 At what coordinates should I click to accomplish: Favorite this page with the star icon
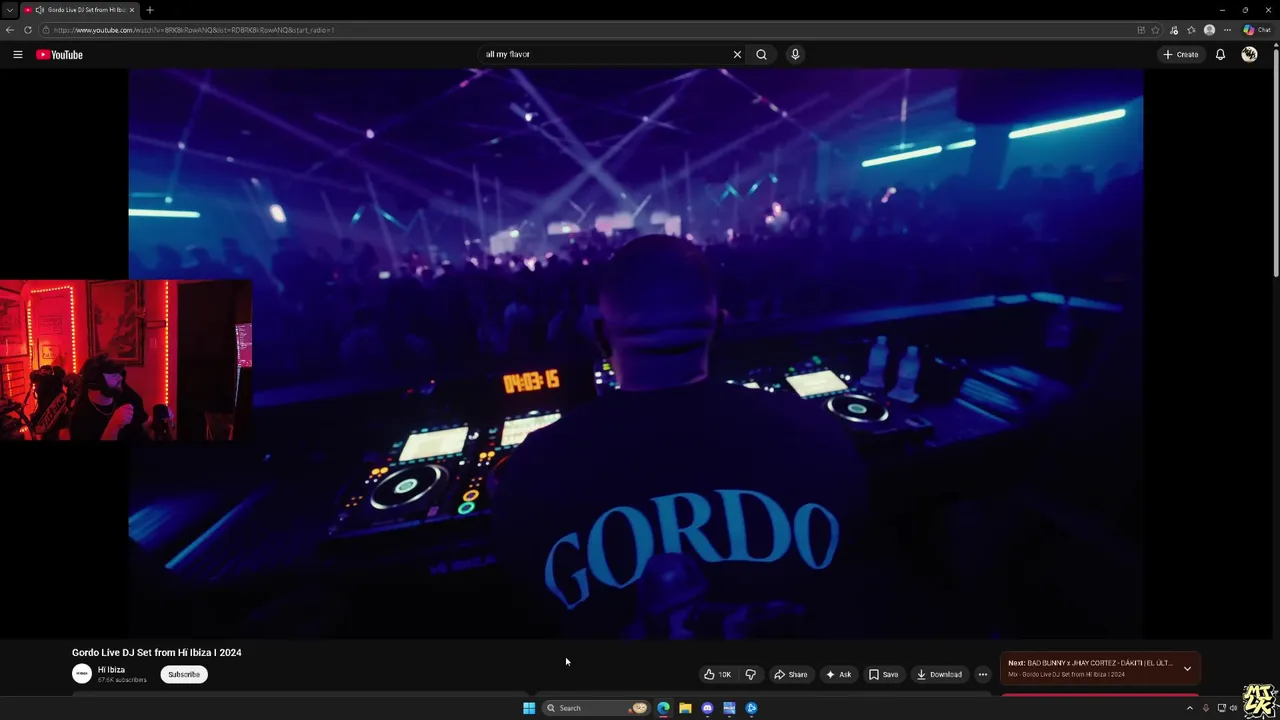pos(1155,30)
